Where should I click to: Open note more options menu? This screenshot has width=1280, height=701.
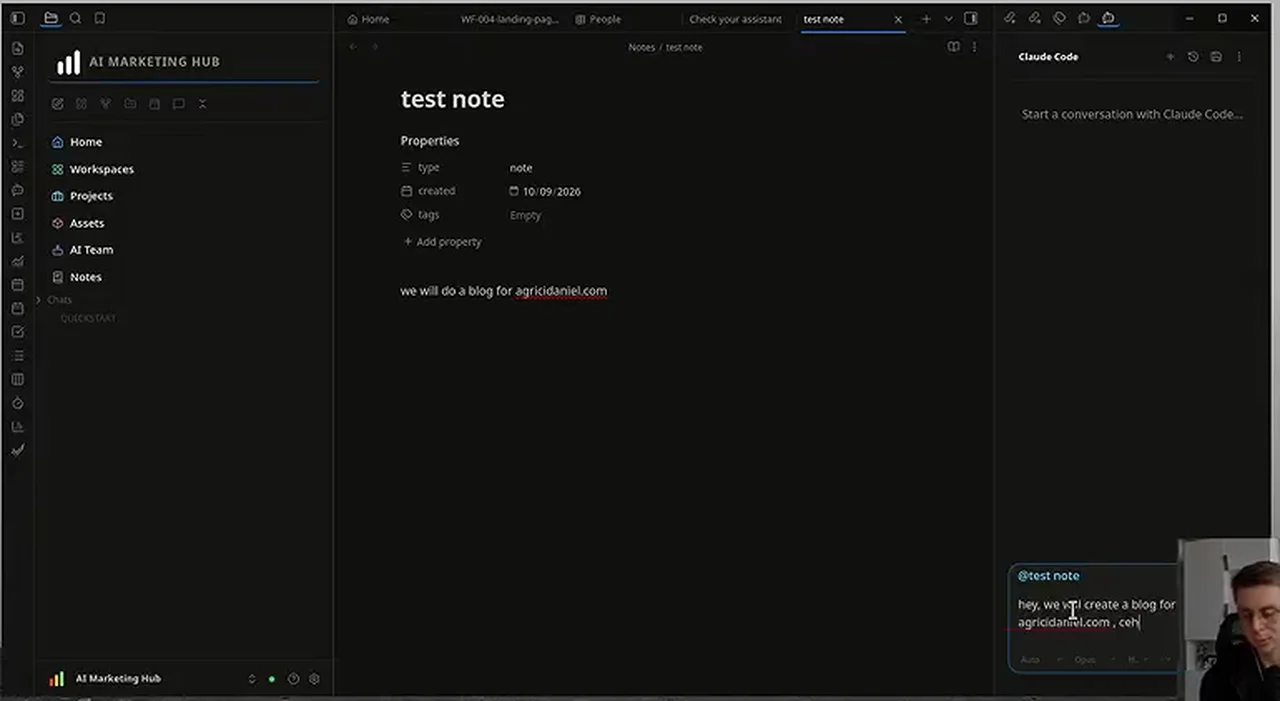pos(975,47)
